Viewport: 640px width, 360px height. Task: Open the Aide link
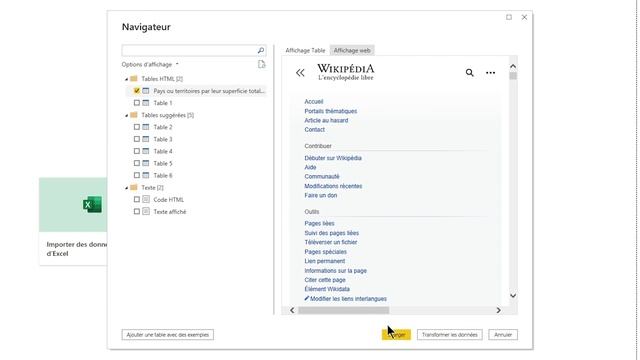click(x=310, y=167)
